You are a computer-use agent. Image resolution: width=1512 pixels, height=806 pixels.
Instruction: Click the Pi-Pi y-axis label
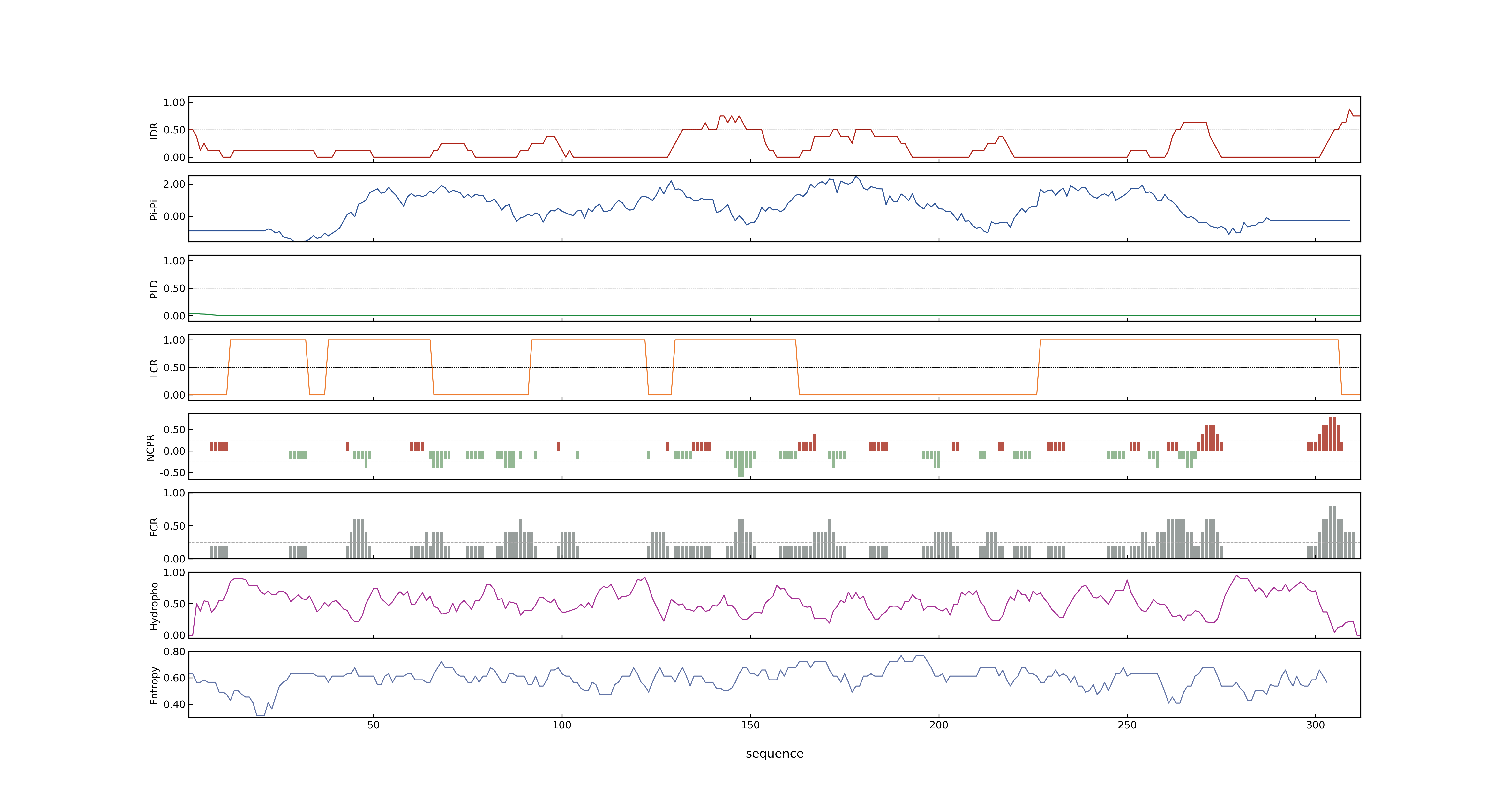pos(154,209)
